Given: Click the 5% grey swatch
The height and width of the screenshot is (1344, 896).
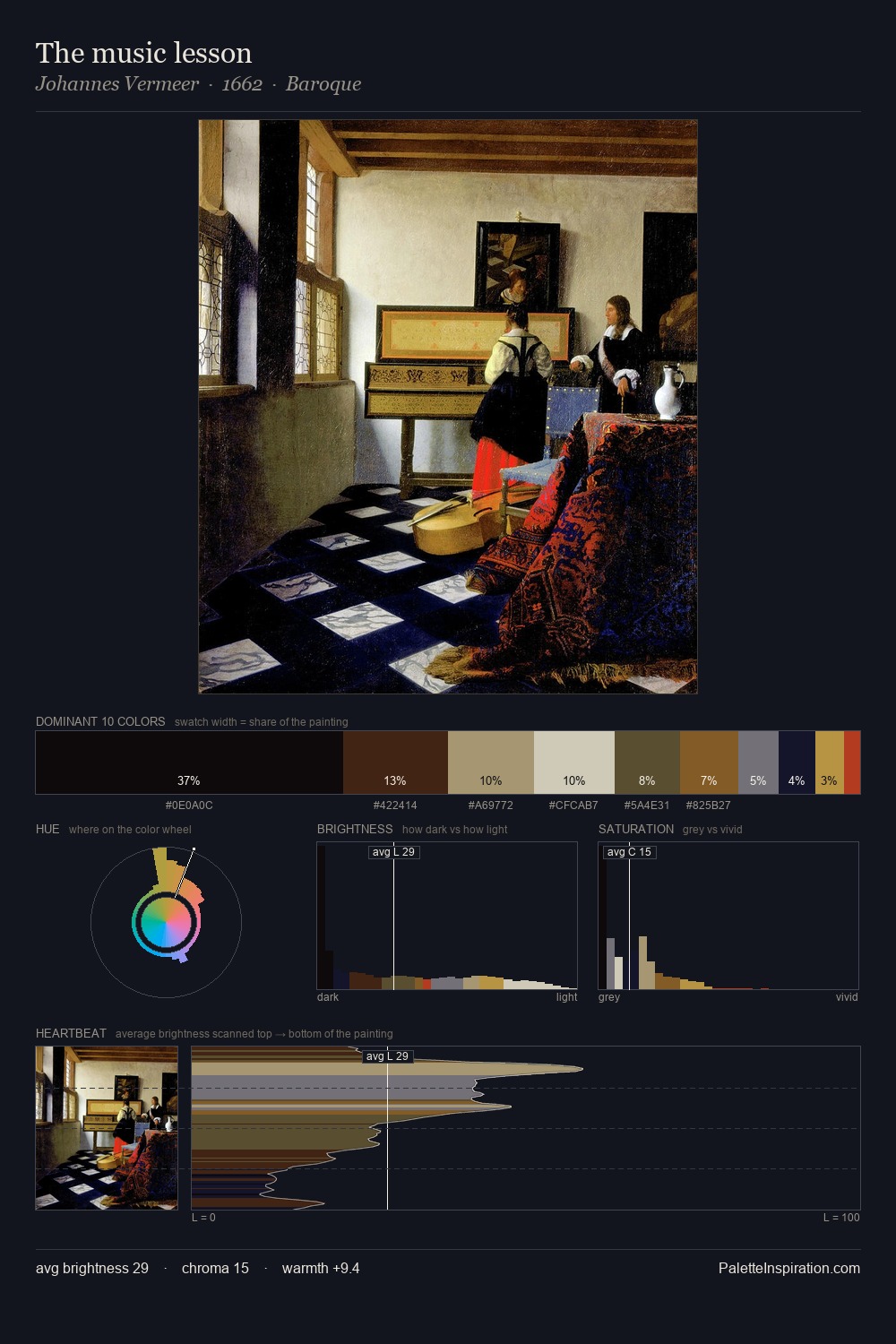Looking at the screenshot, I should coord(758,762).
